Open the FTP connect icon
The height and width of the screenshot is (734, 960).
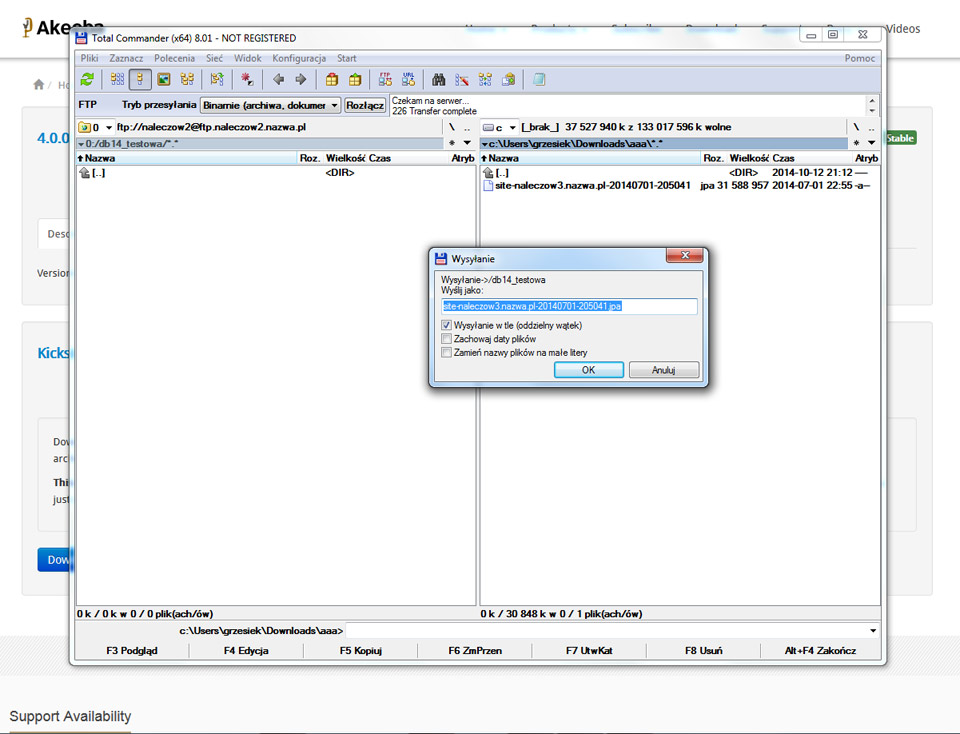click(x=385, y=80)
